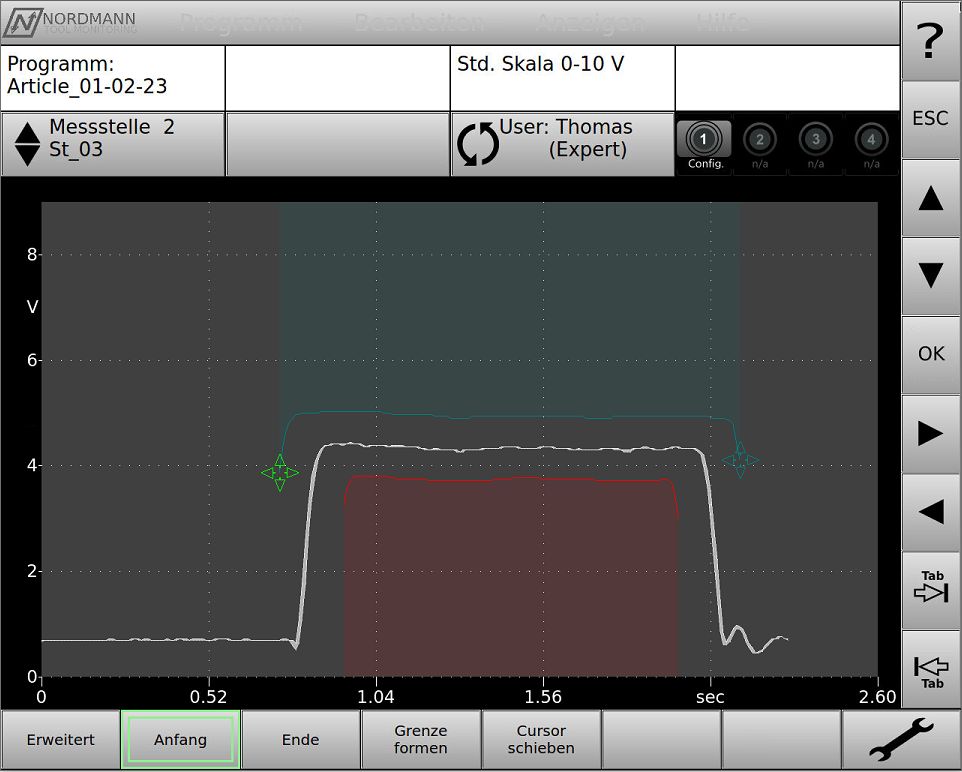This screenshot has height=772, width=962.
Task: Select channel 1 Config indicator
Action: [704, 144]
